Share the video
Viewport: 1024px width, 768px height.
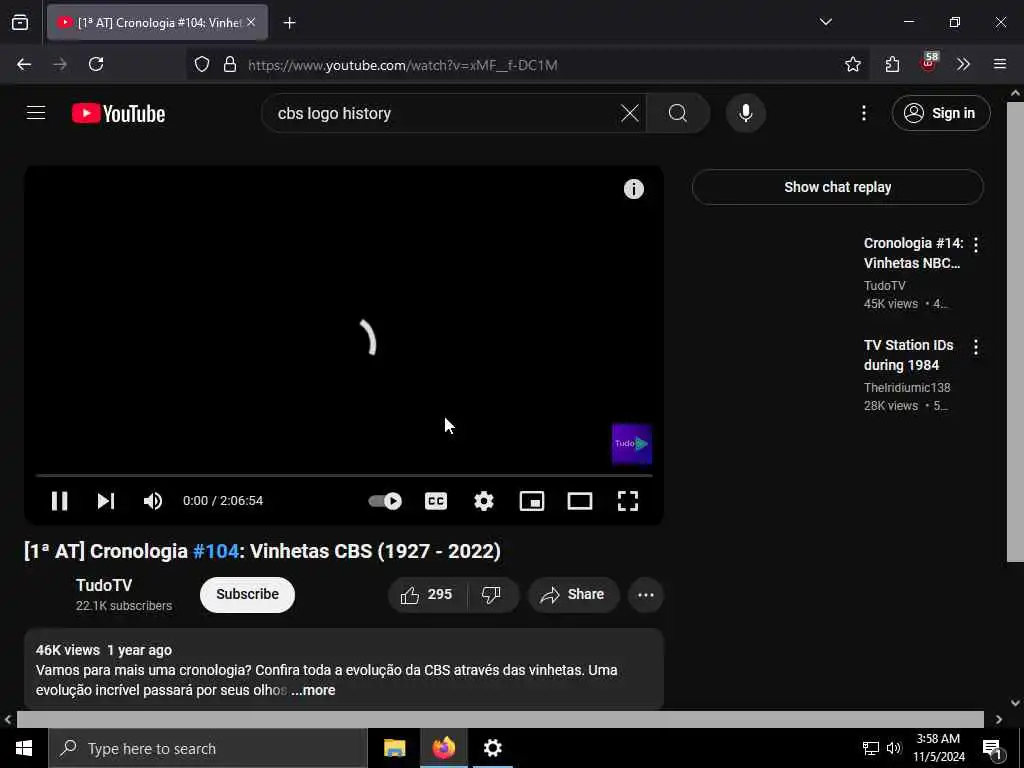tap(573, 594)
